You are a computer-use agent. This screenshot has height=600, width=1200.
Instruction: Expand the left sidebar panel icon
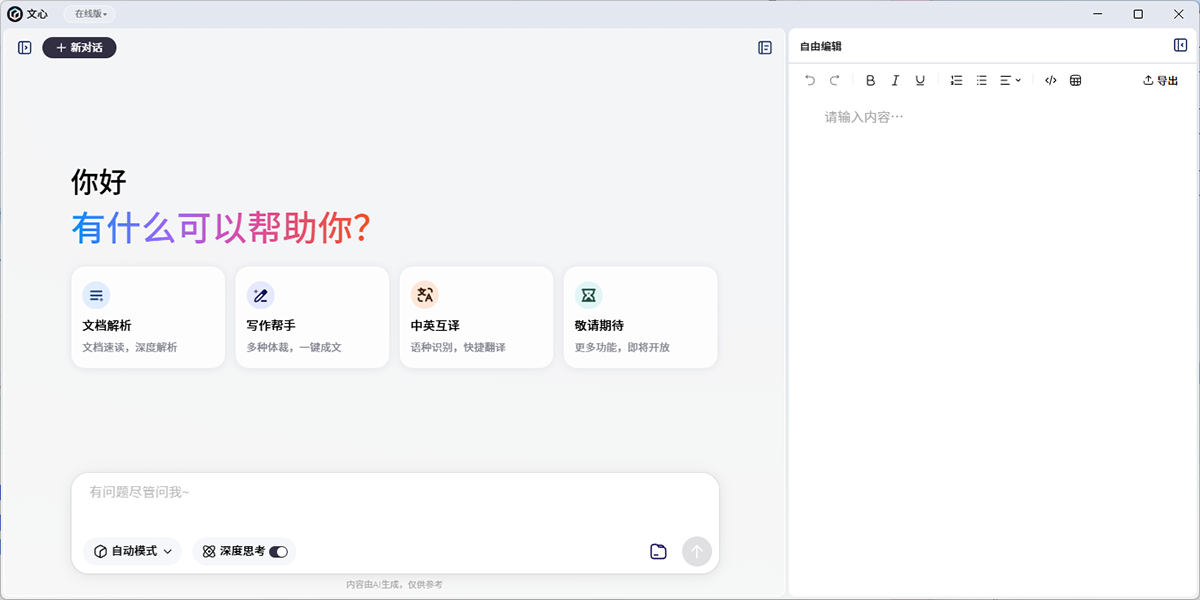25,47
